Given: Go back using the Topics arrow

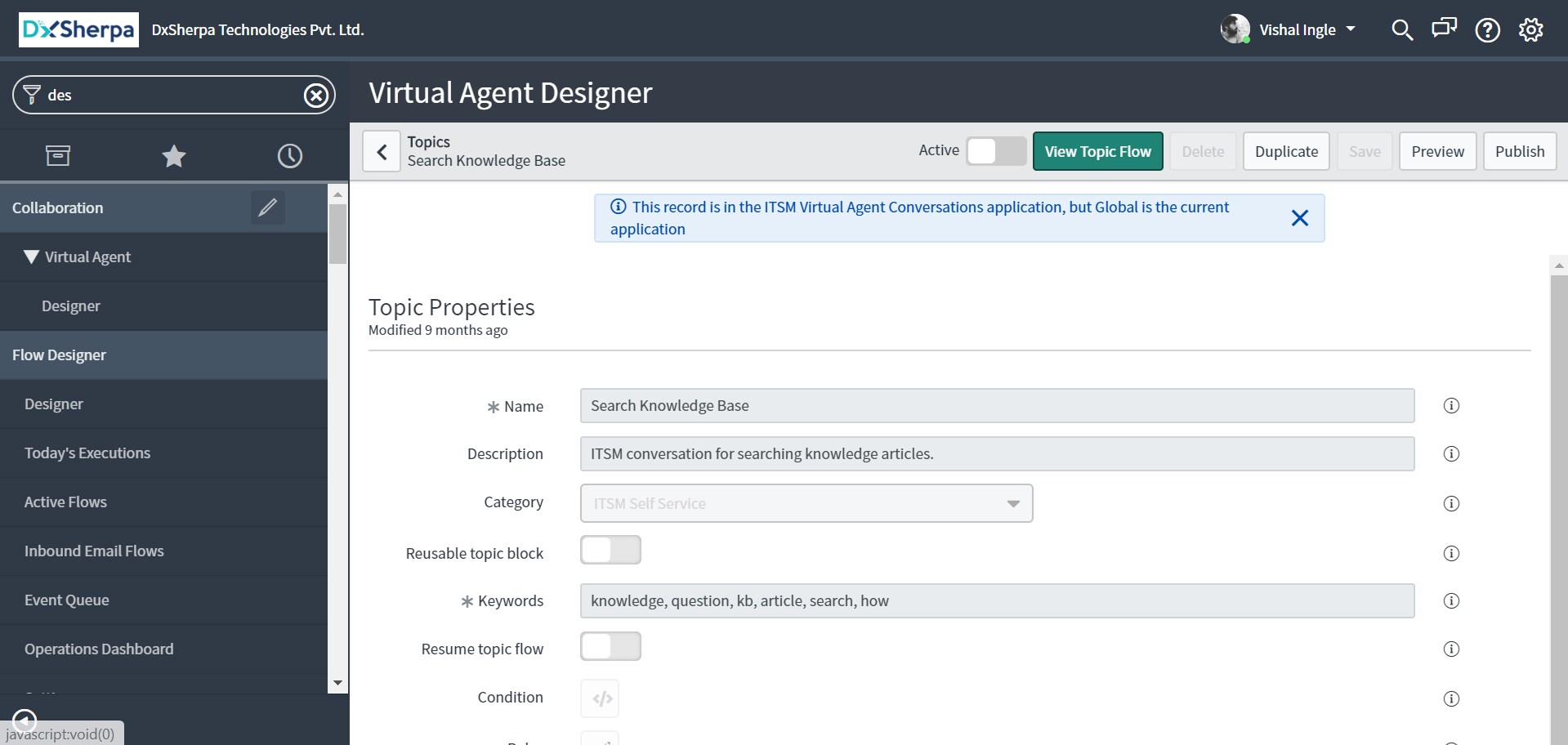Looking at the screenshot, I should (x=382, y=151).
